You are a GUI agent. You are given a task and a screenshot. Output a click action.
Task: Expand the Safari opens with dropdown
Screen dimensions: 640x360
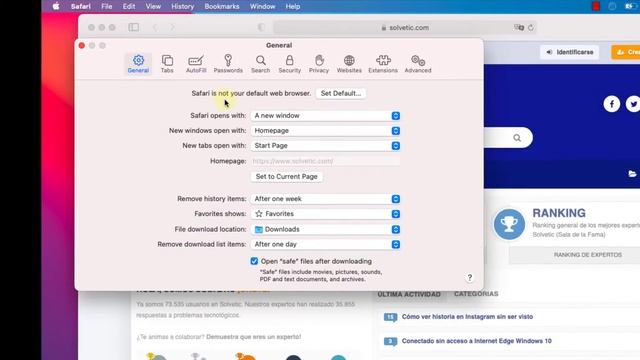click(x=325, y=116)
